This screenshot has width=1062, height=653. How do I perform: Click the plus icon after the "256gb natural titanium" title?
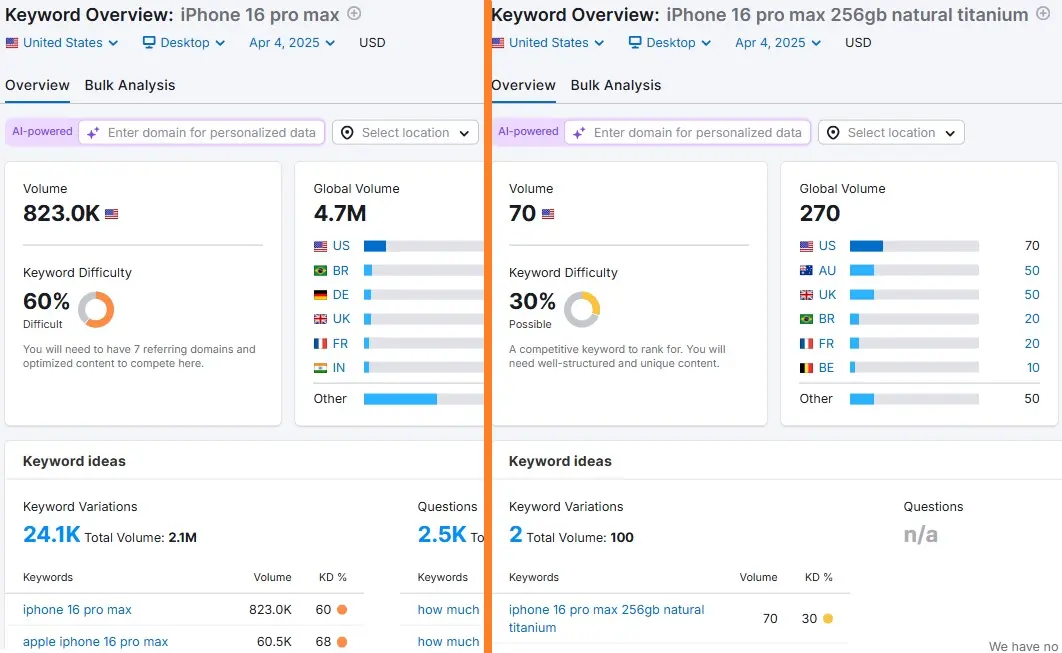pyautogui.click(x=1043, y=14)
